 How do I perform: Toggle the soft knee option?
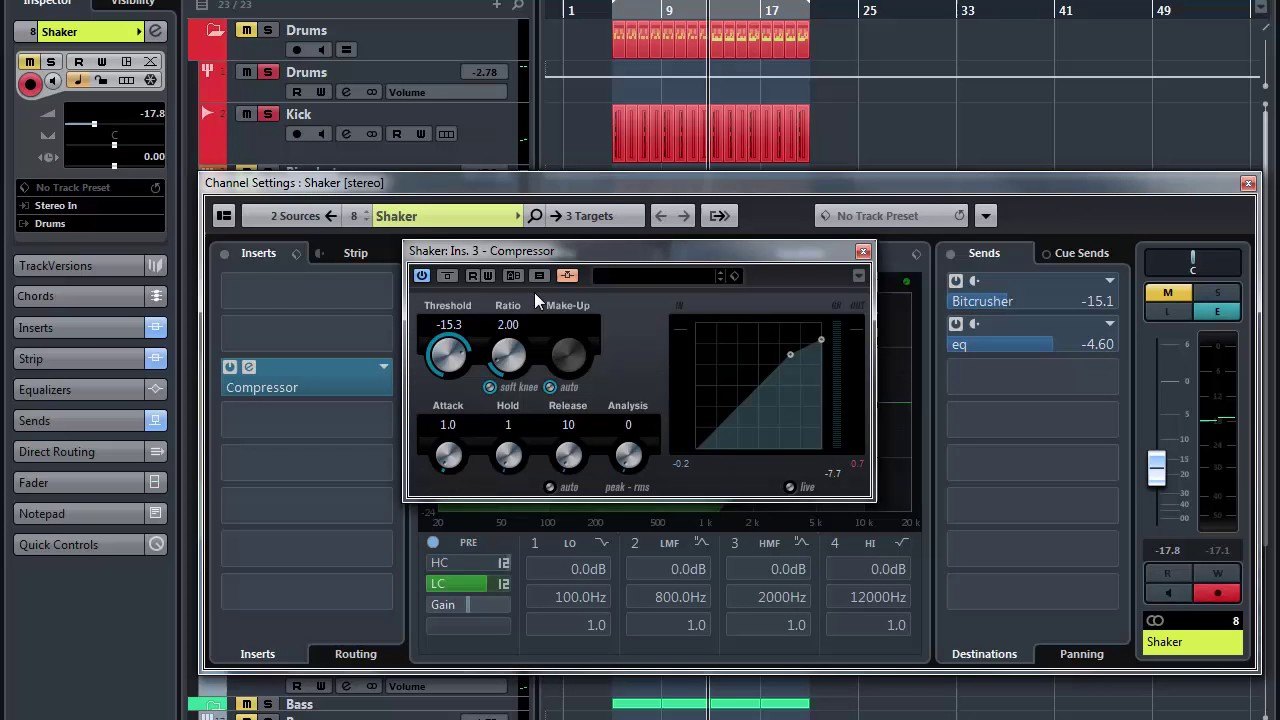(489, 387)
